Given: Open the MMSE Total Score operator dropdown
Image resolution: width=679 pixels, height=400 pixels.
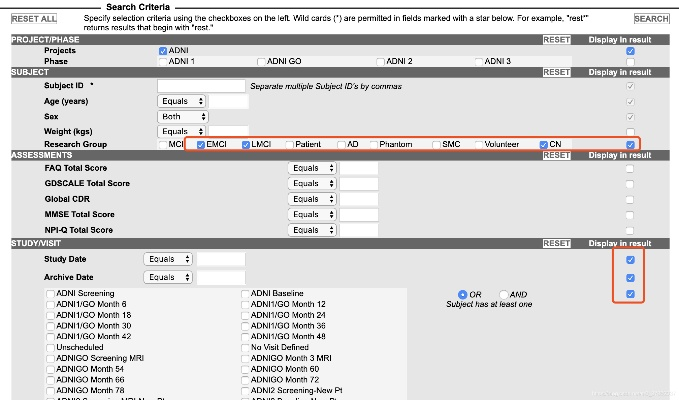Looking at the screenshot, I should coord(311,214).
